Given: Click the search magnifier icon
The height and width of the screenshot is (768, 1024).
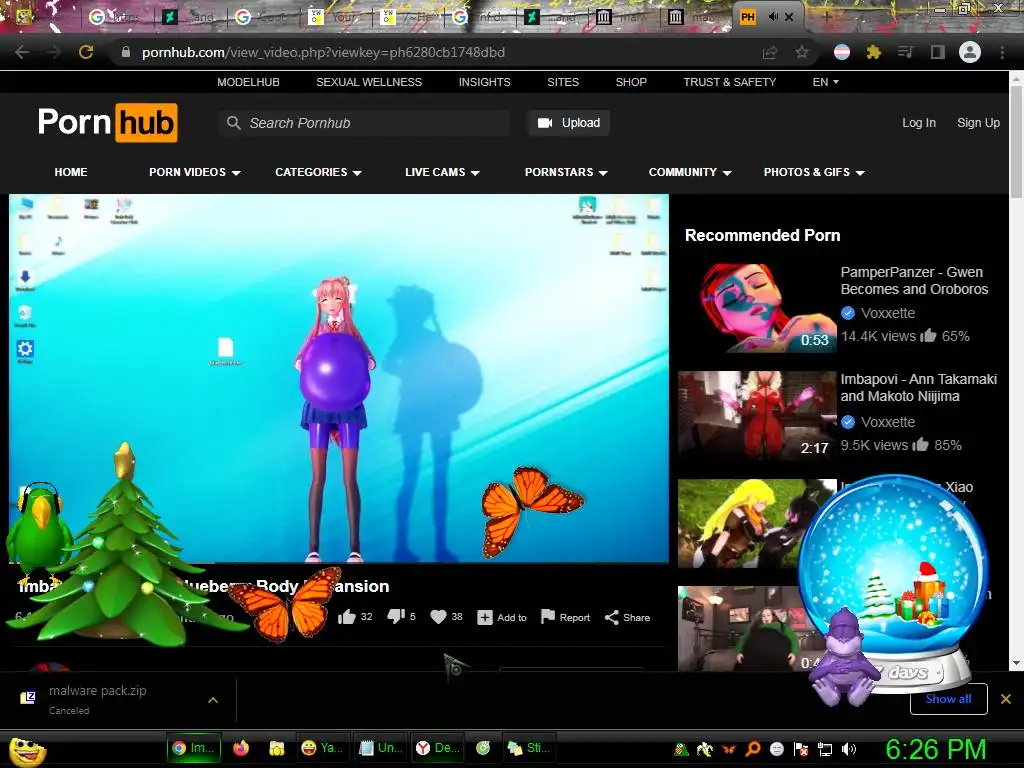Looking at the screenshot, I should 233,123.
